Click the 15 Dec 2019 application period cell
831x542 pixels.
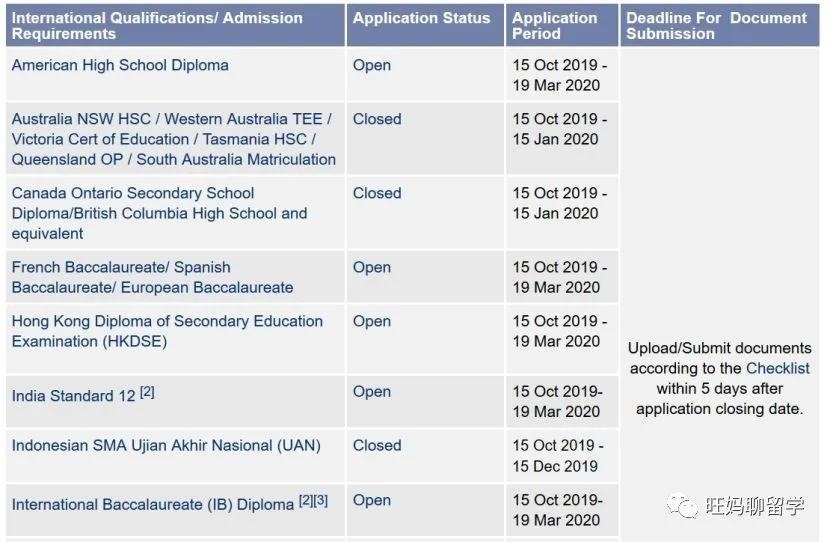click(x=562, y=456)
